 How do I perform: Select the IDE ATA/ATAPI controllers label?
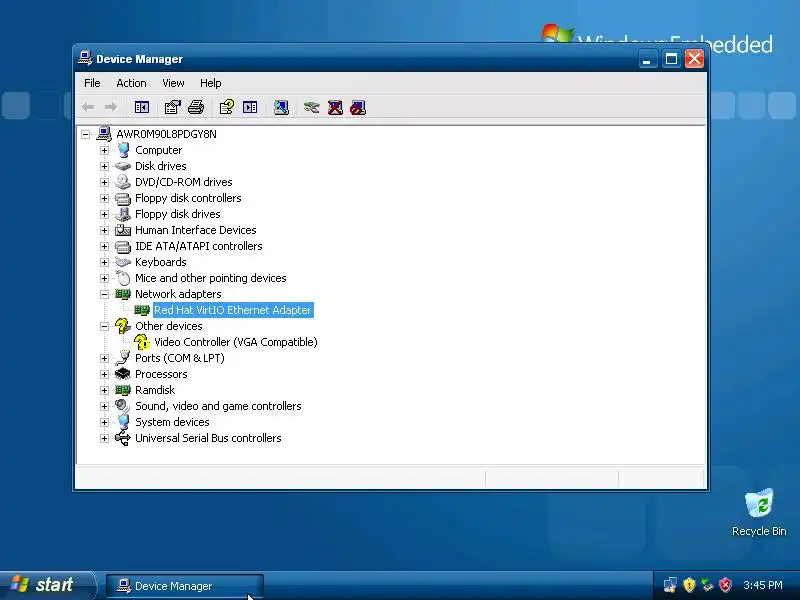click(x=198, y=246)
